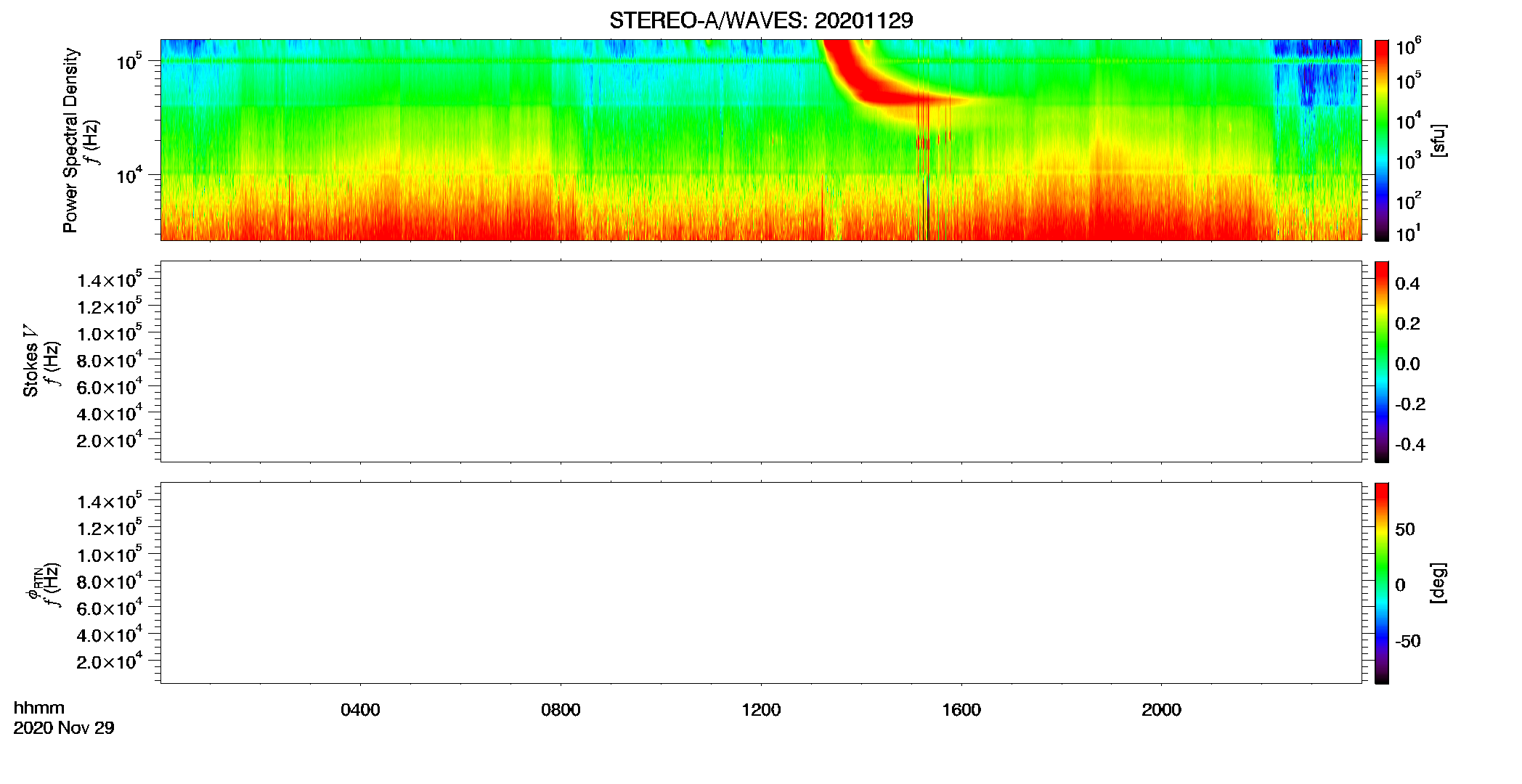Viewport: 1522px width, 784px height.
Task: Click the 2020 Nov 29 date label
Action: pos(64,728)
